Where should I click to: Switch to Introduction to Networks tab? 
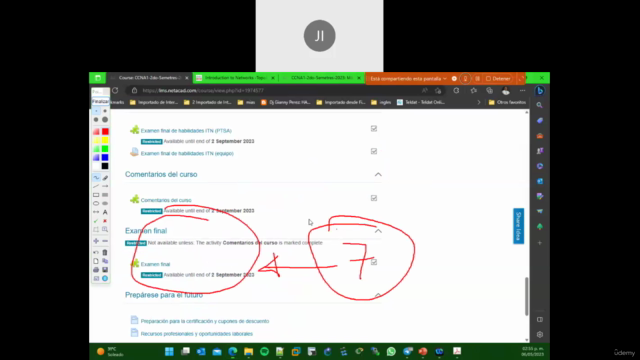236,78
